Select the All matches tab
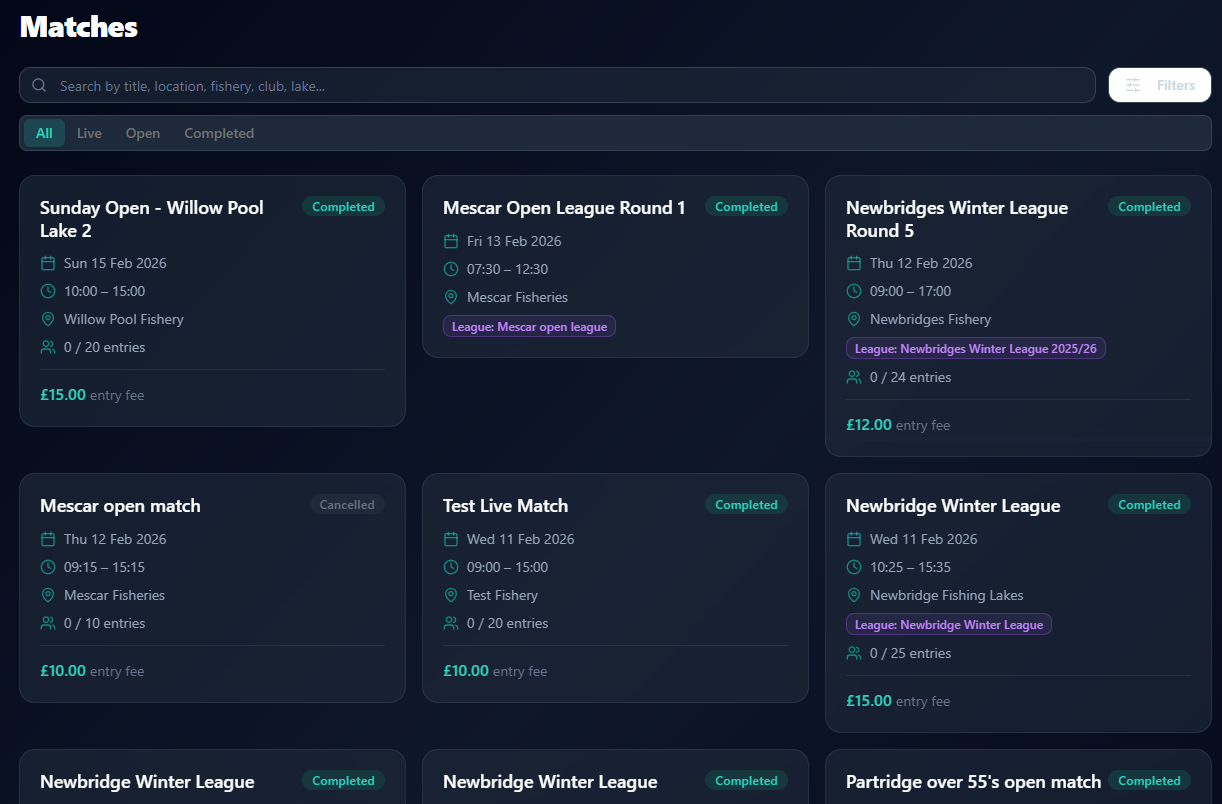The image size is (1222, 804). point(44,134)
